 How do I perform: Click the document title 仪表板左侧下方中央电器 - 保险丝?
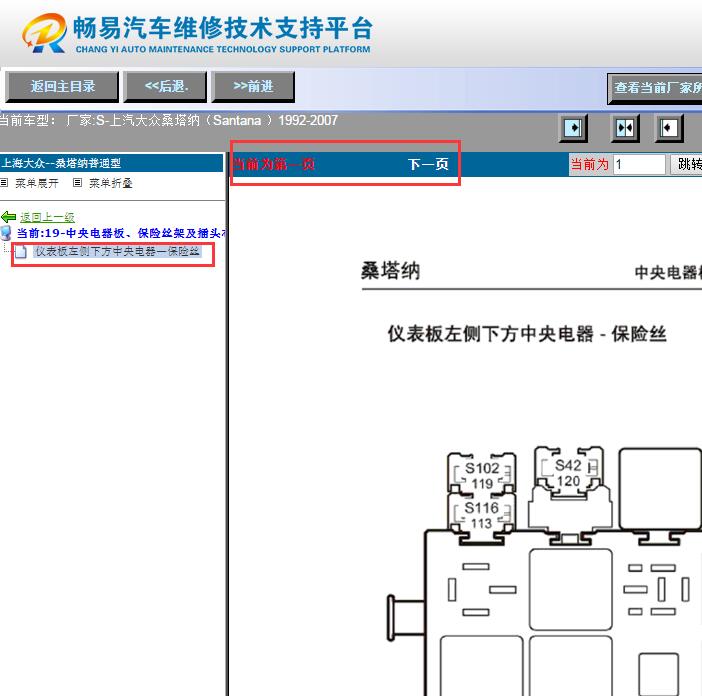point(527,334)
